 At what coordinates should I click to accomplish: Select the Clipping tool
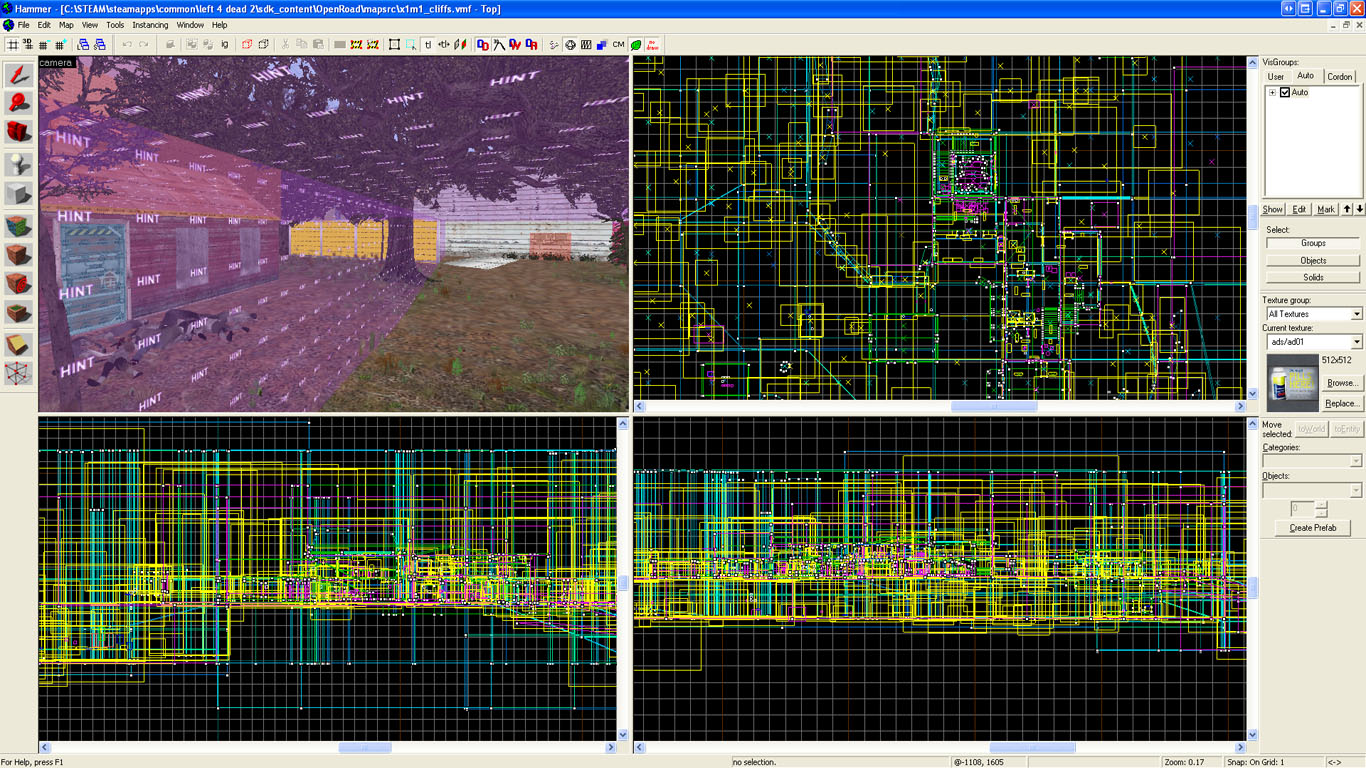(20, 345)
